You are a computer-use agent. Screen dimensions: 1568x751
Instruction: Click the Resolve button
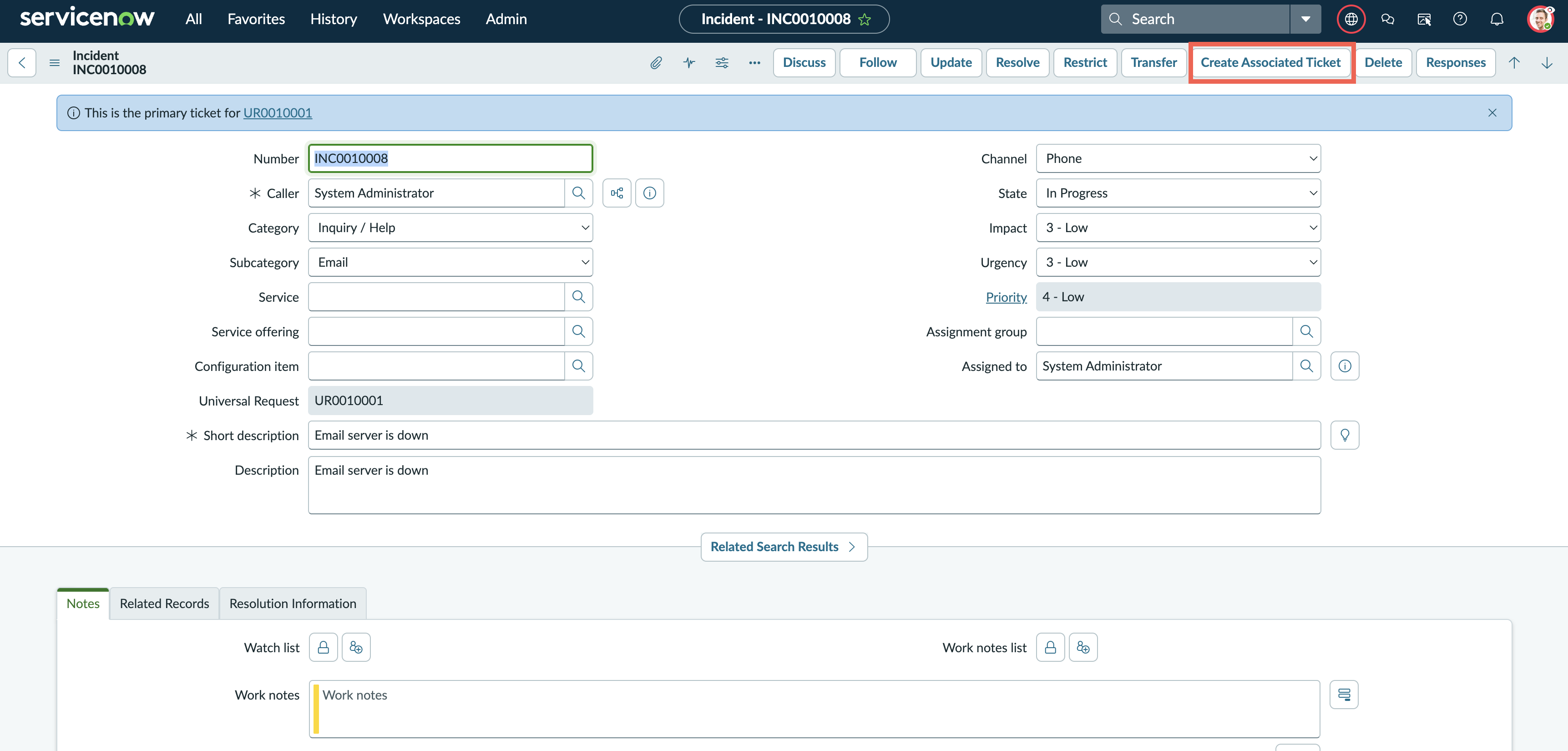pyautogui.click(x=1018, y=63)
